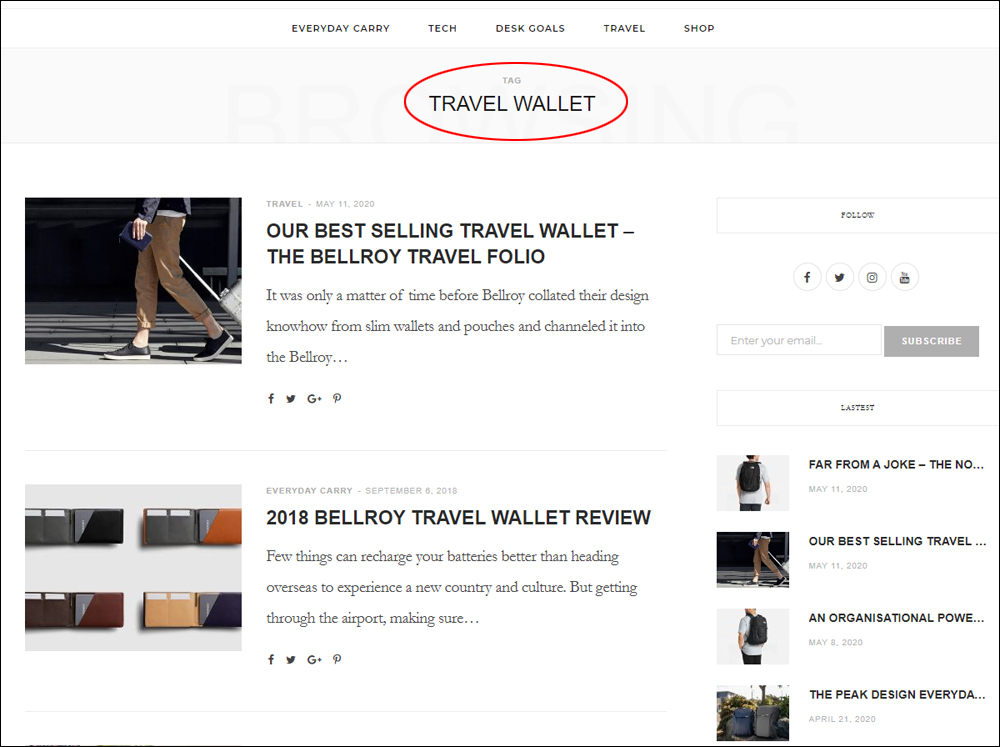The height and width of the screenshot is (747, 1000).
Task: Open 2018 Bellroy Travel Wallet Review title
Action: coord(459,517)
